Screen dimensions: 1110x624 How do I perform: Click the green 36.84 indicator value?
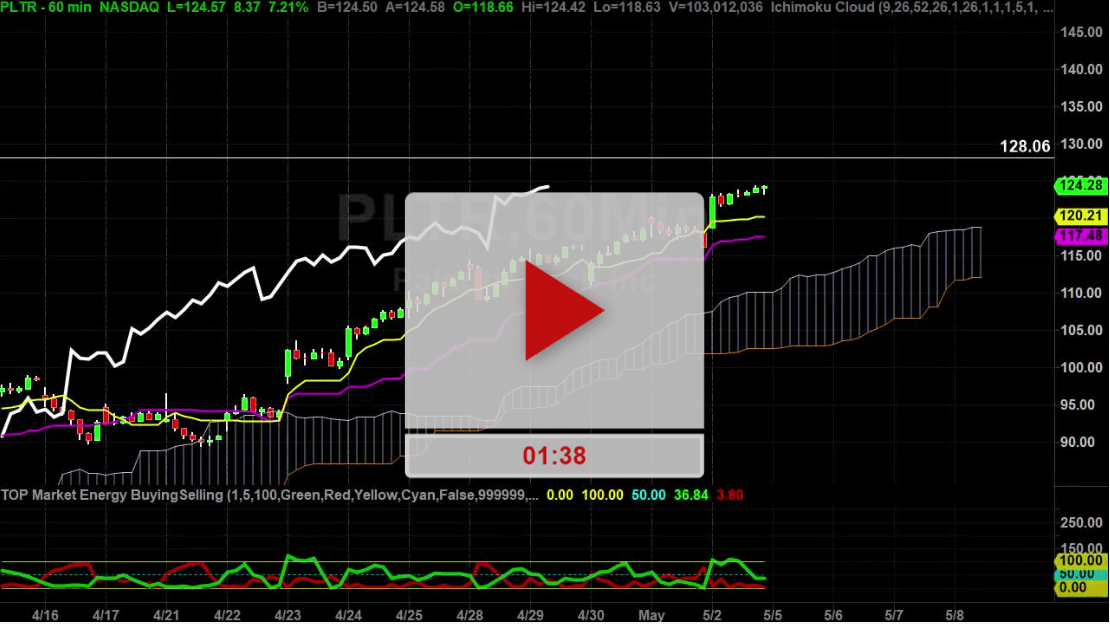tap(691, 495)
